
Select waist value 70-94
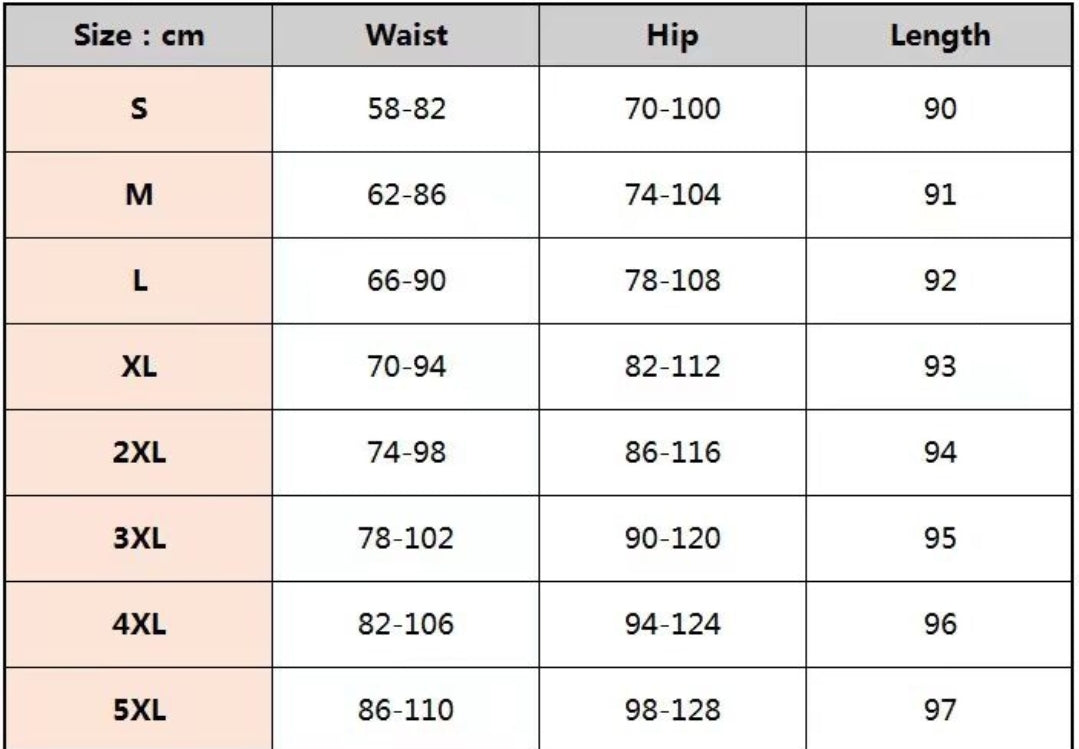click(405, 367)
